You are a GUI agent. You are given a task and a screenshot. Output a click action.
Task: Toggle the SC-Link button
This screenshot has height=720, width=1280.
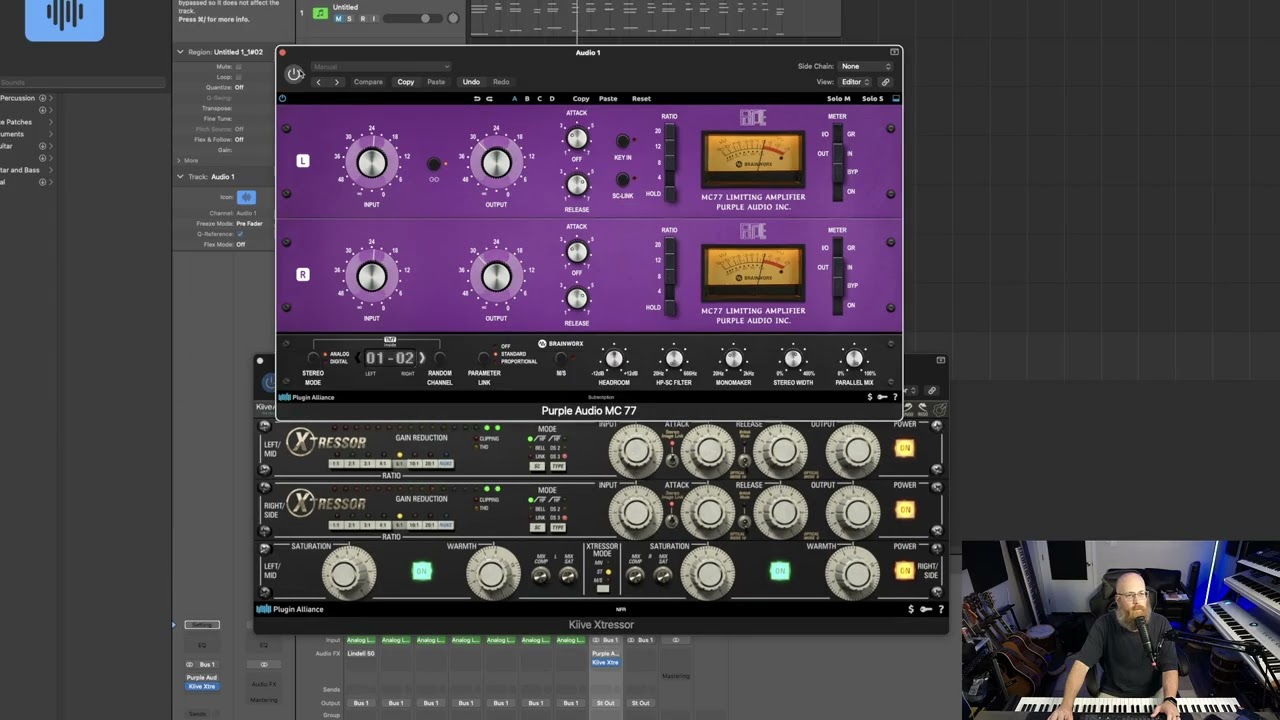pyautogui.click(x=622, y=180)
